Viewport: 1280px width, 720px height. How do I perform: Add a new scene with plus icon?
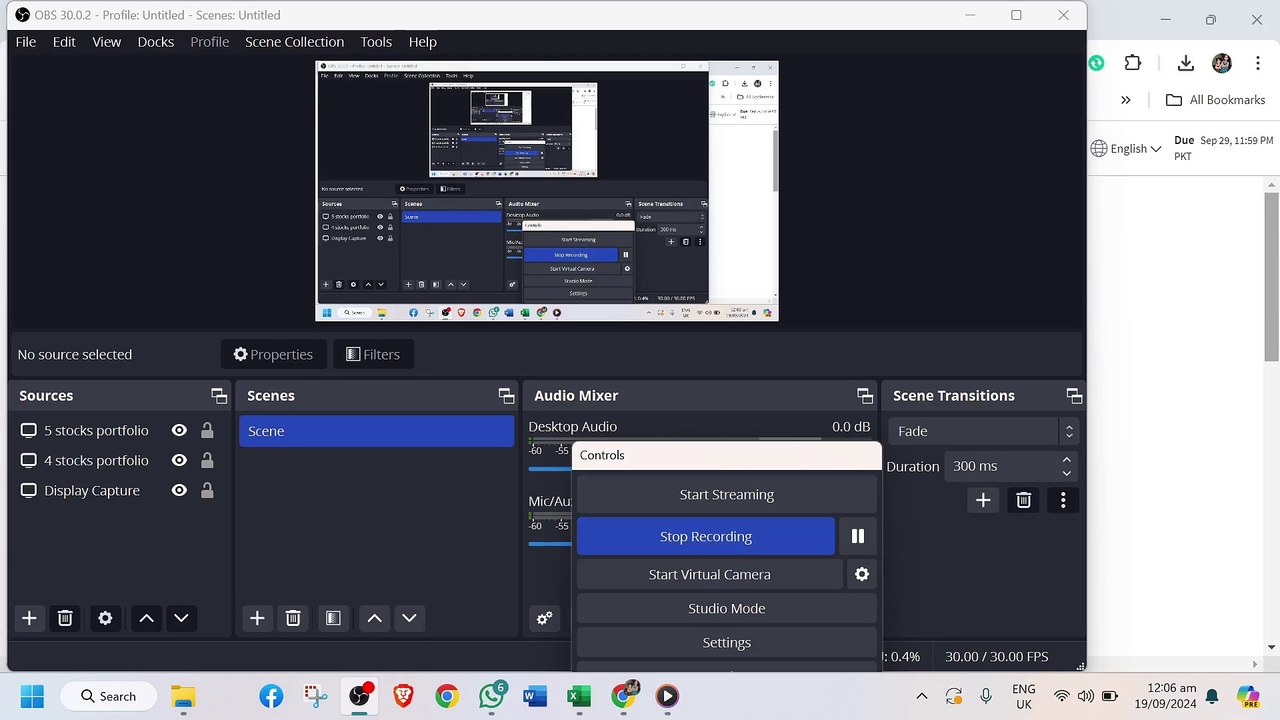coord(257,618)
